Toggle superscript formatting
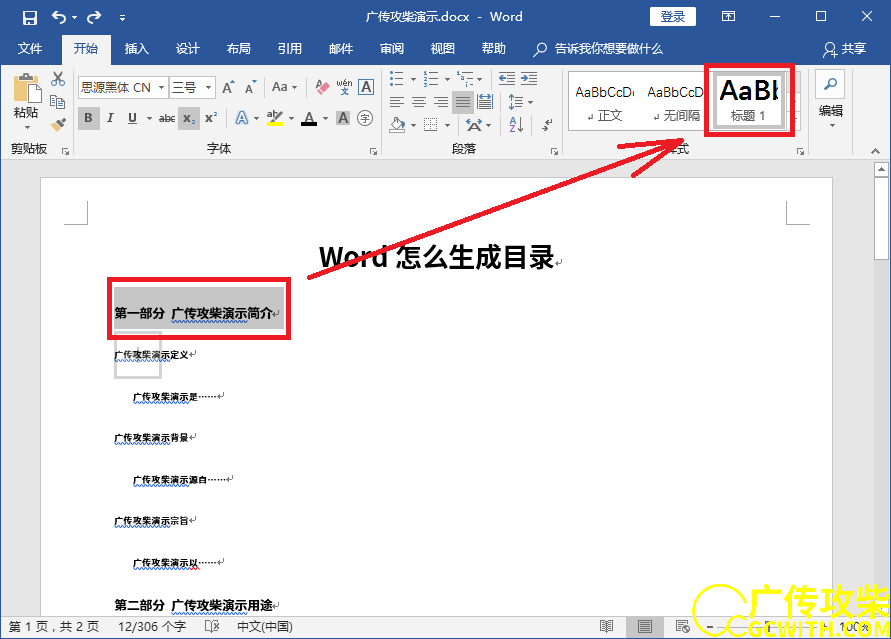 click(211, 118)
